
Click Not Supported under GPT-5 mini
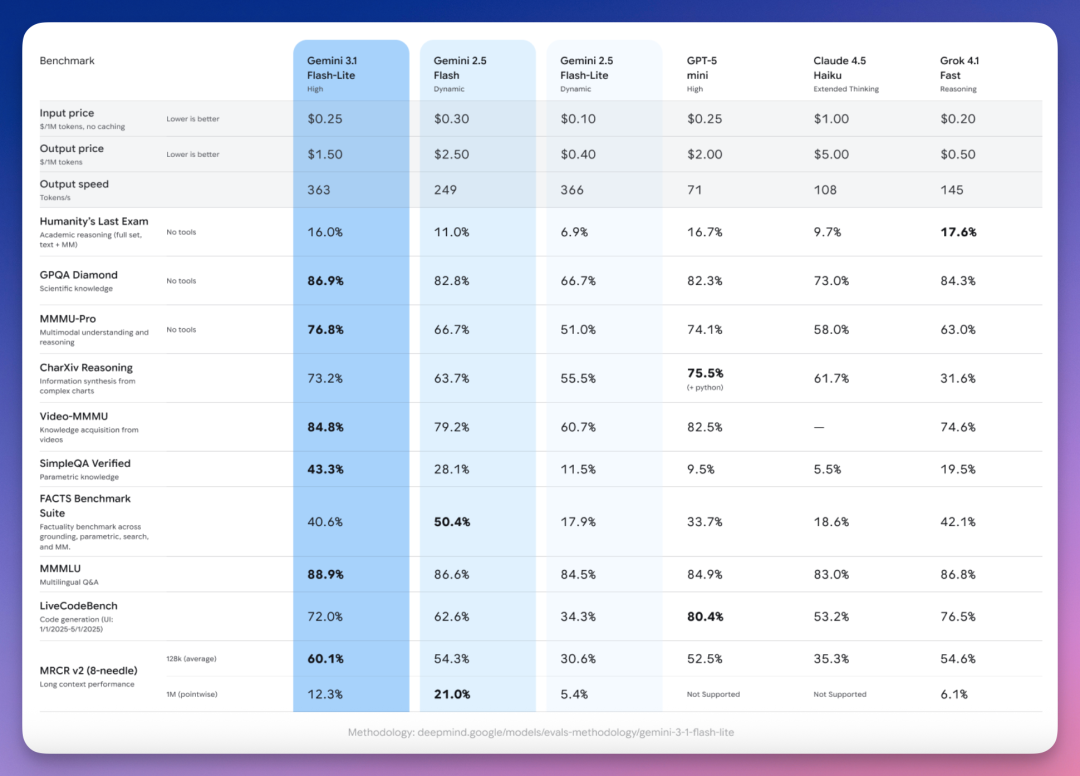pyautogui.click(x=713, y=694)
